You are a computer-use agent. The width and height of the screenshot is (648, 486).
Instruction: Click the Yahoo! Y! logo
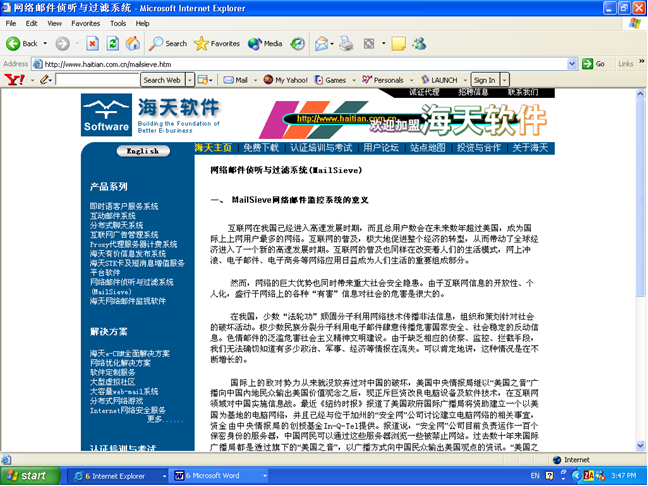pyautogui.click(x=14, y=79)
